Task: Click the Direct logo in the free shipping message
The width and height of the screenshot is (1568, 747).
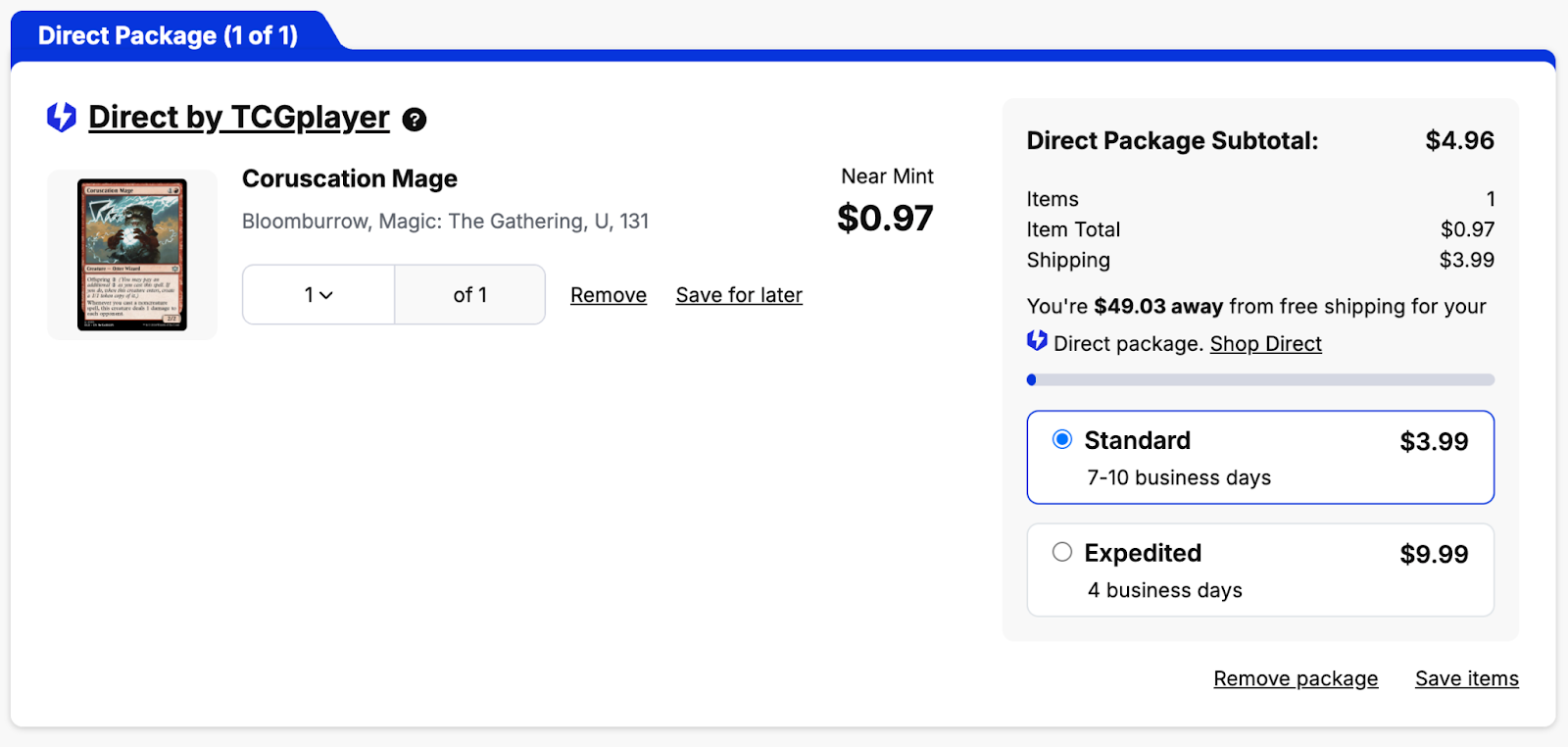Action: [1037, 341]
